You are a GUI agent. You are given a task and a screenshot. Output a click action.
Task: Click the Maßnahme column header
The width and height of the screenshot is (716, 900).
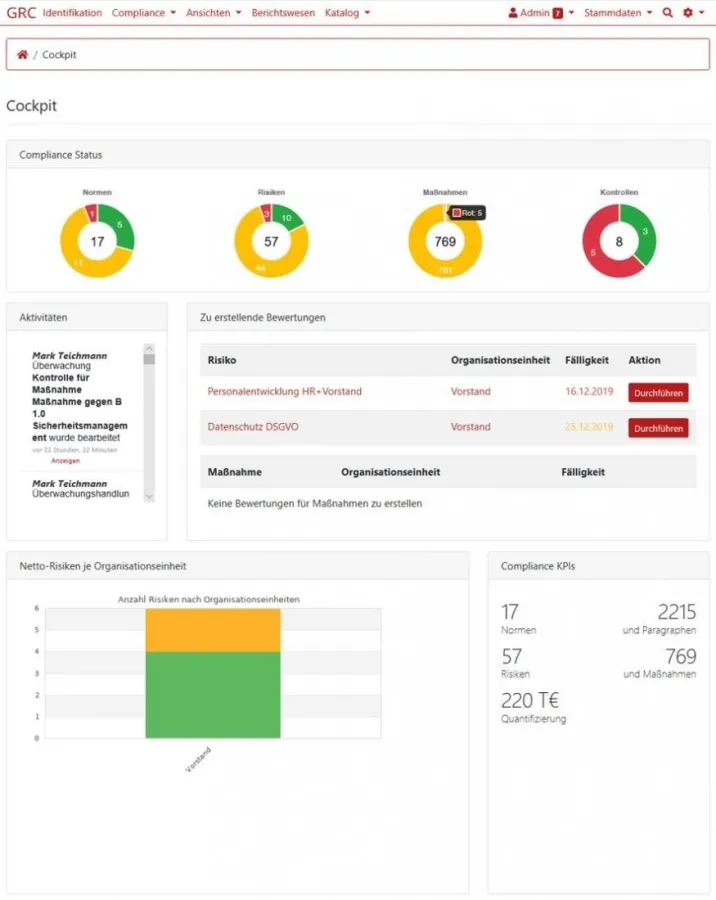pos(234,472)
